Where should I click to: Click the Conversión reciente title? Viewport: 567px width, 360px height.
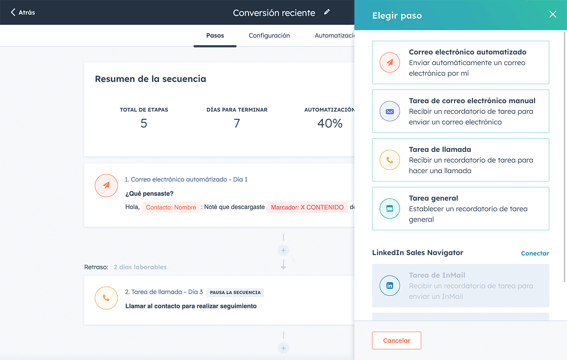coord(274,13)
